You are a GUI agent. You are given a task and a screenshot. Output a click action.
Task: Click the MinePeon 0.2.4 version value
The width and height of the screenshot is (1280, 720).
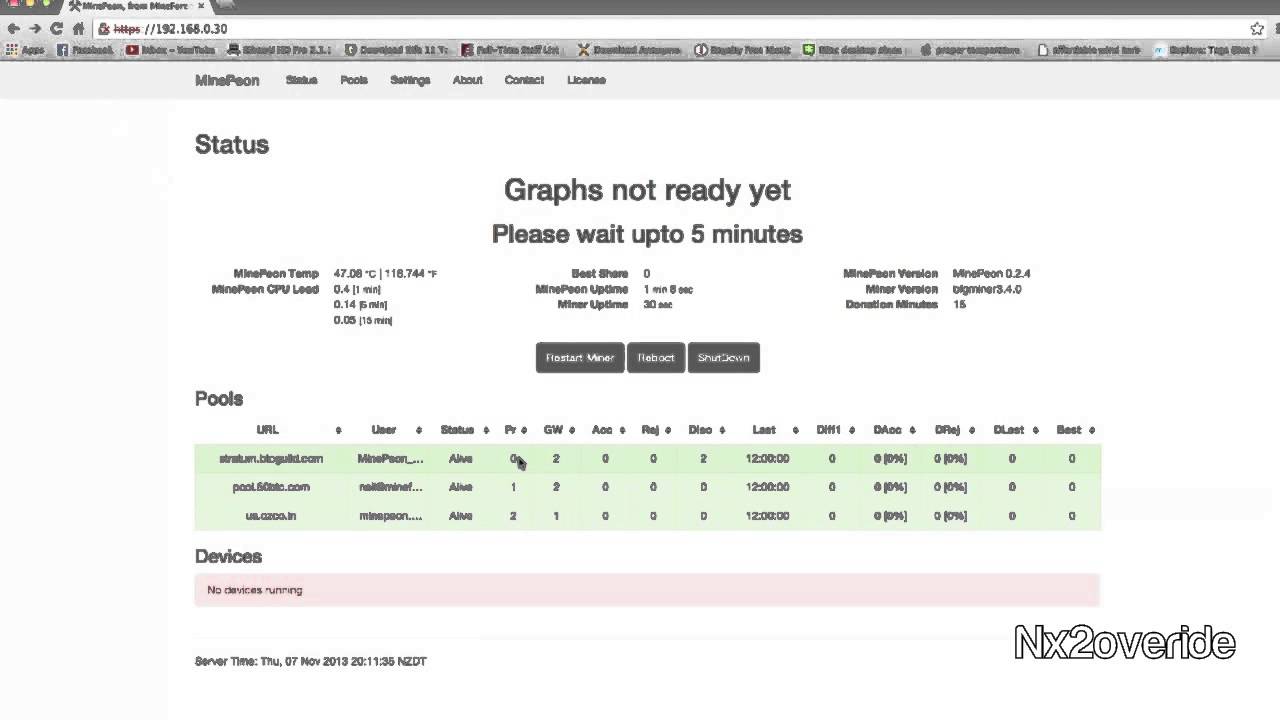[x=991, y=273]
